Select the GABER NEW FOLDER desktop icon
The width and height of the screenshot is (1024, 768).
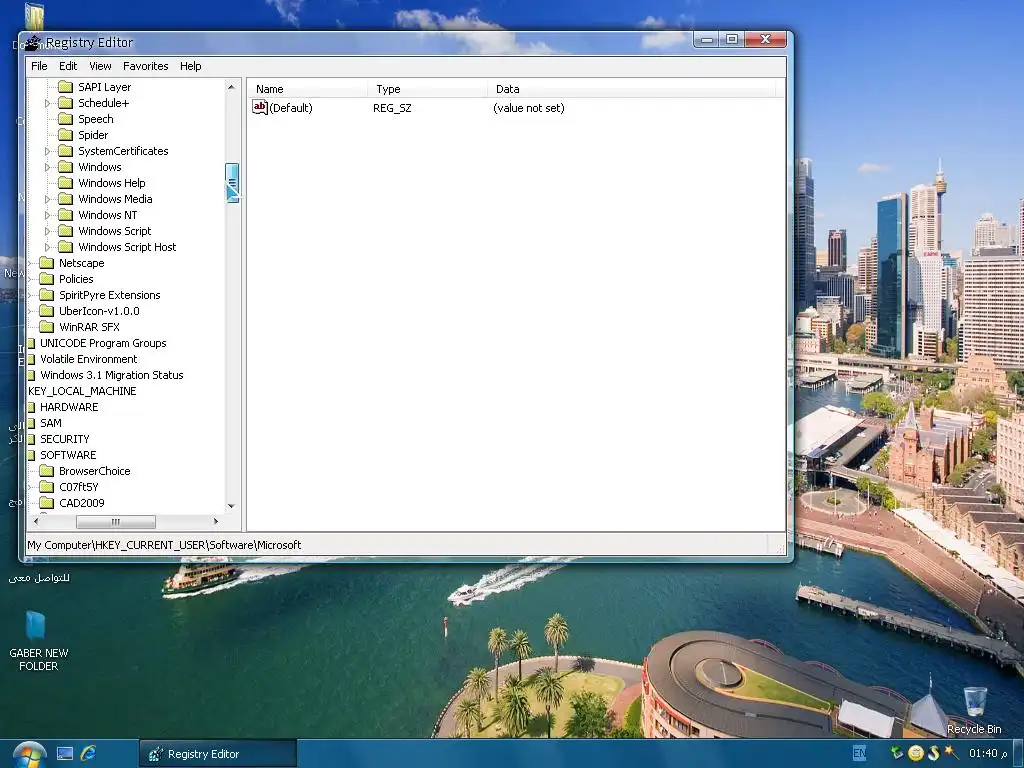point(38,641)
